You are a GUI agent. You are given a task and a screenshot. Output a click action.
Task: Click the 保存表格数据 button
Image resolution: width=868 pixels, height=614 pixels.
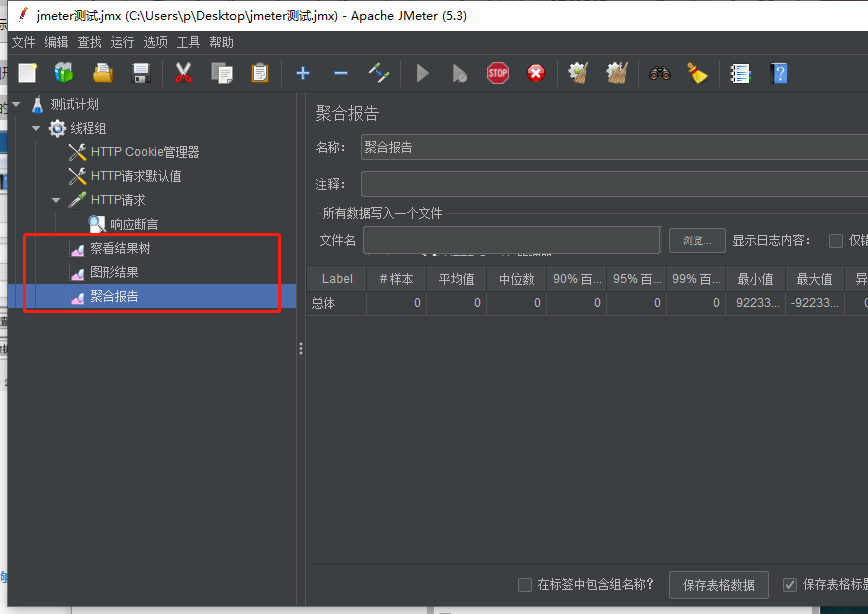[719, 585]
